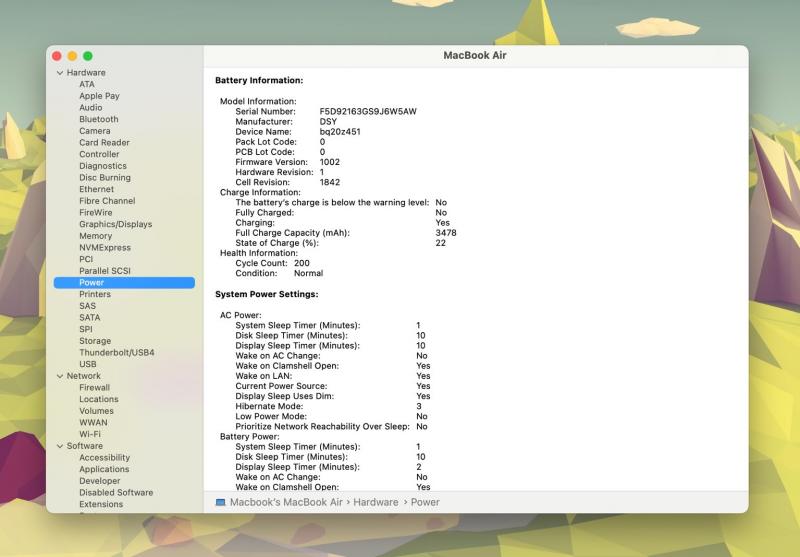This screenshot has height=557, width=800.
Task: Collapse the Software section chevron
Action: (x=60, y=446)
